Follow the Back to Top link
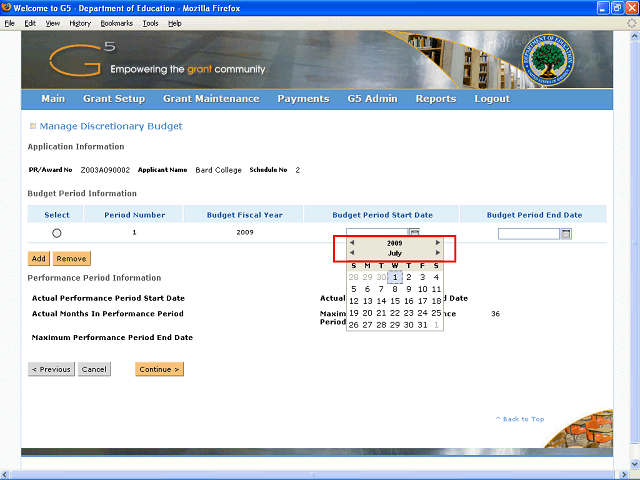Image resolution: width=640 pixels, height=480 pixels. coord(520,419)
